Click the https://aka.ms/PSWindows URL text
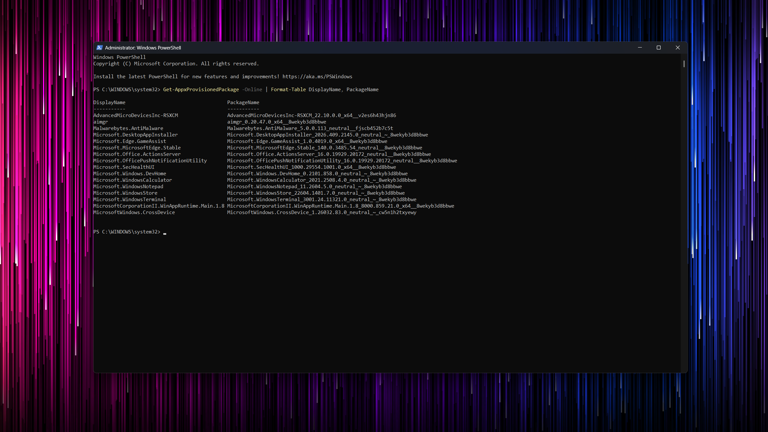The height and width of the screenshot is (432, 768). (x=317, y=76)
